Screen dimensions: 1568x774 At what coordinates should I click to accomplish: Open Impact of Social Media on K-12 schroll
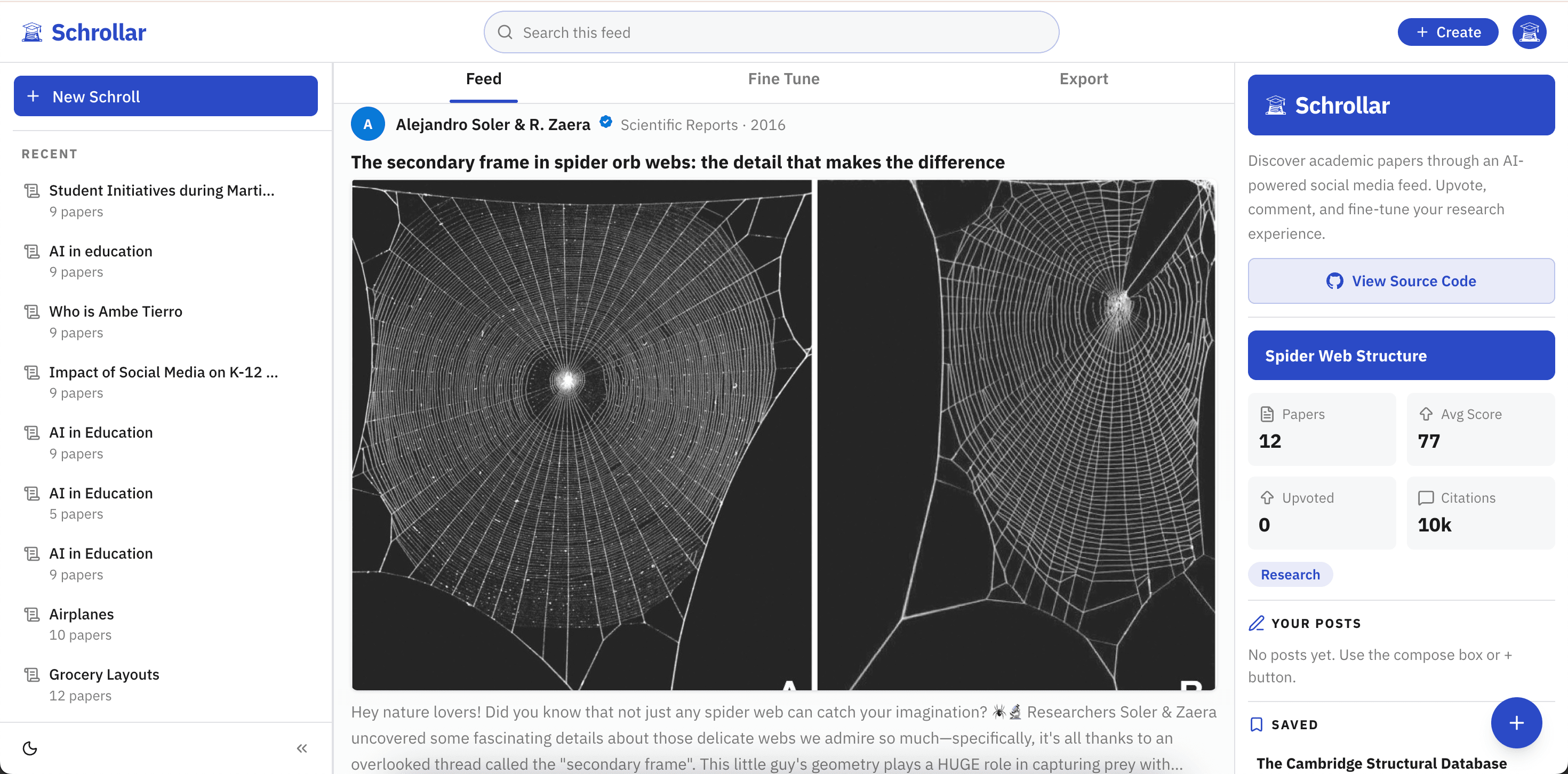(165, 382)
